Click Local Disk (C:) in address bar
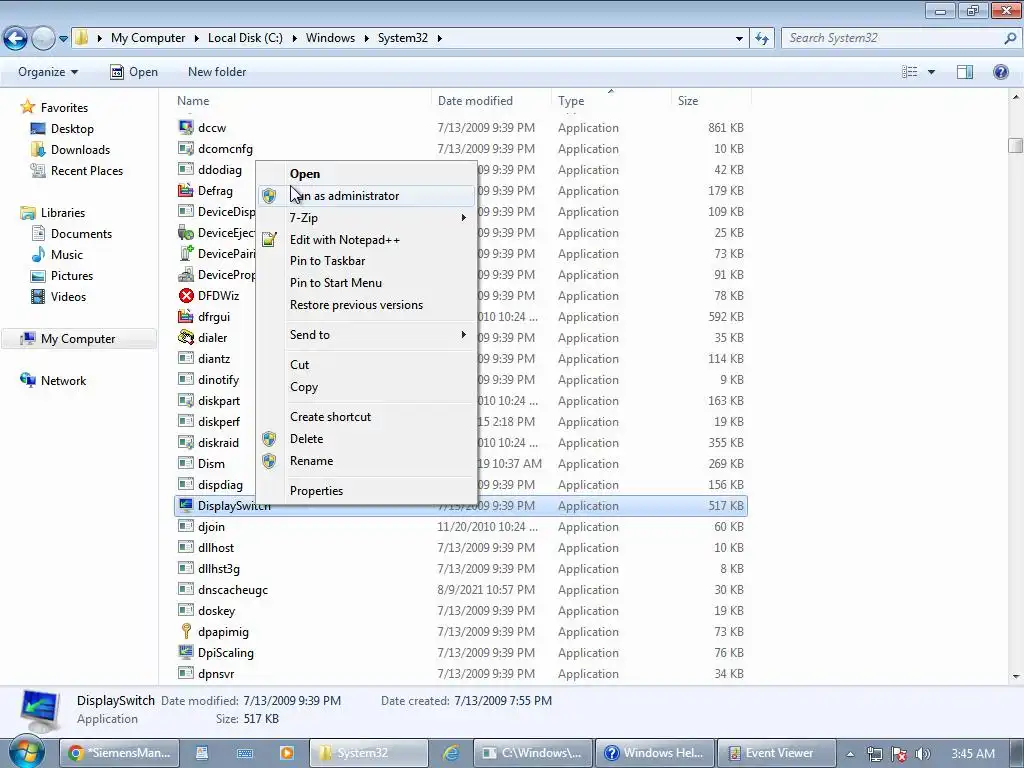 point(245,38)
